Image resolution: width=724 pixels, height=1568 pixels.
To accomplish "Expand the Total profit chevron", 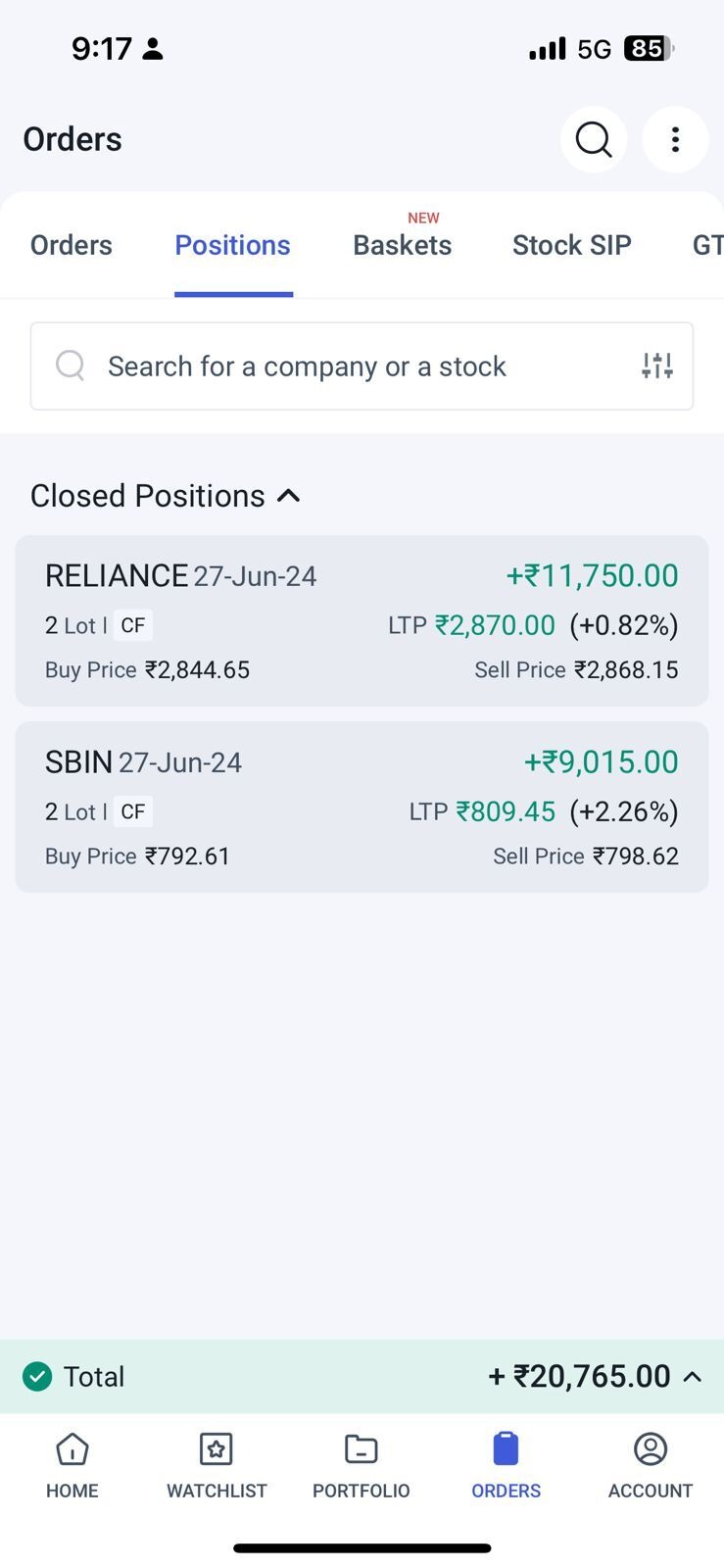I will (693, 1377).
